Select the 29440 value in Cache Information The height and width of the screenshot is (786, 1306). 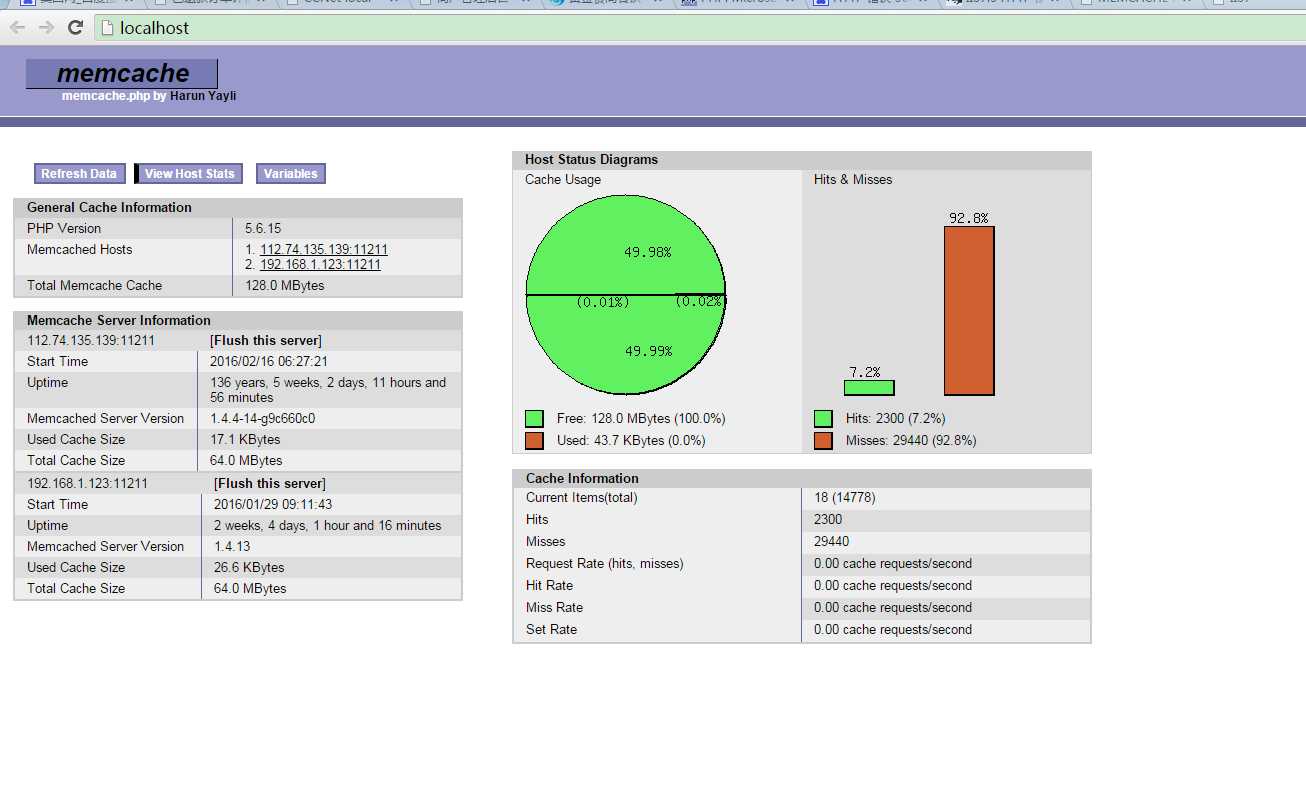click(832, 541)
